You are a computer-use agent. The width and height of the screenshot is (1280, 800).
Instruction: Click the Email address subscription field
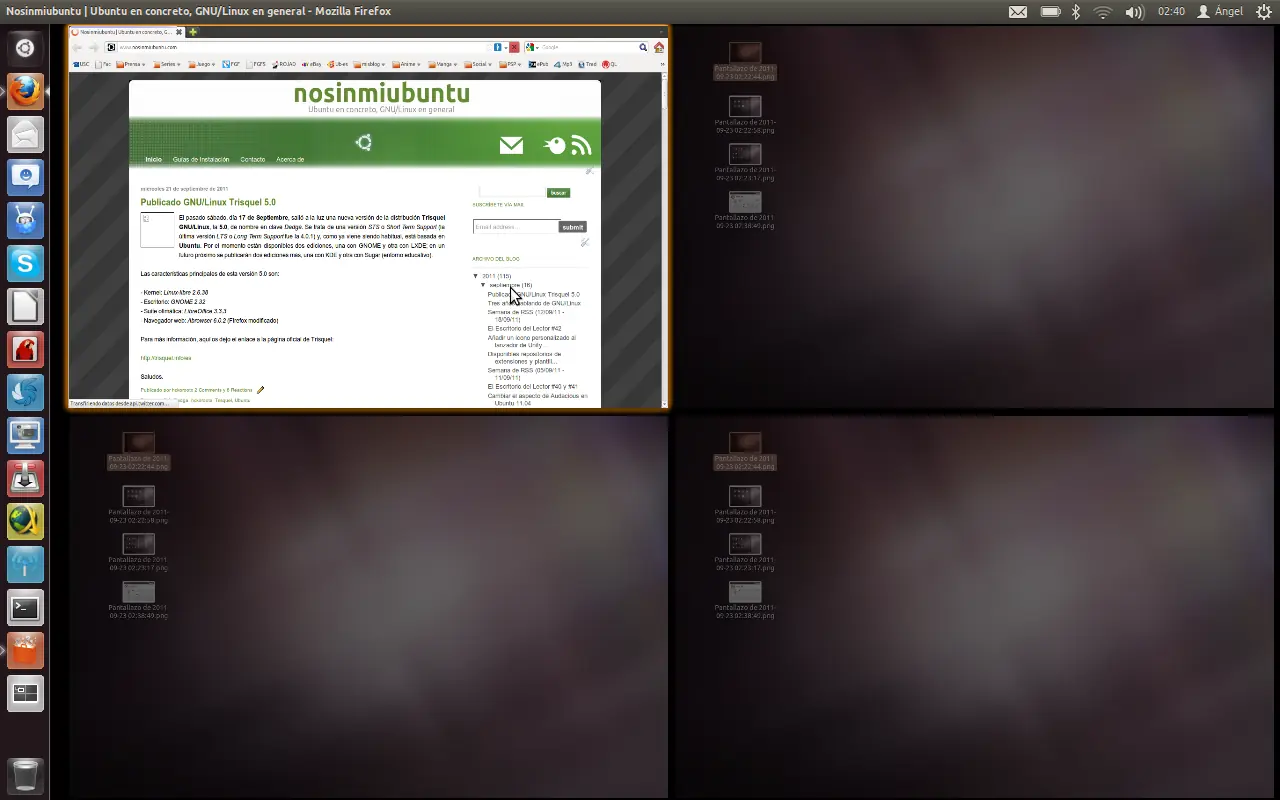pyautogui.click(x=515, y=227)
